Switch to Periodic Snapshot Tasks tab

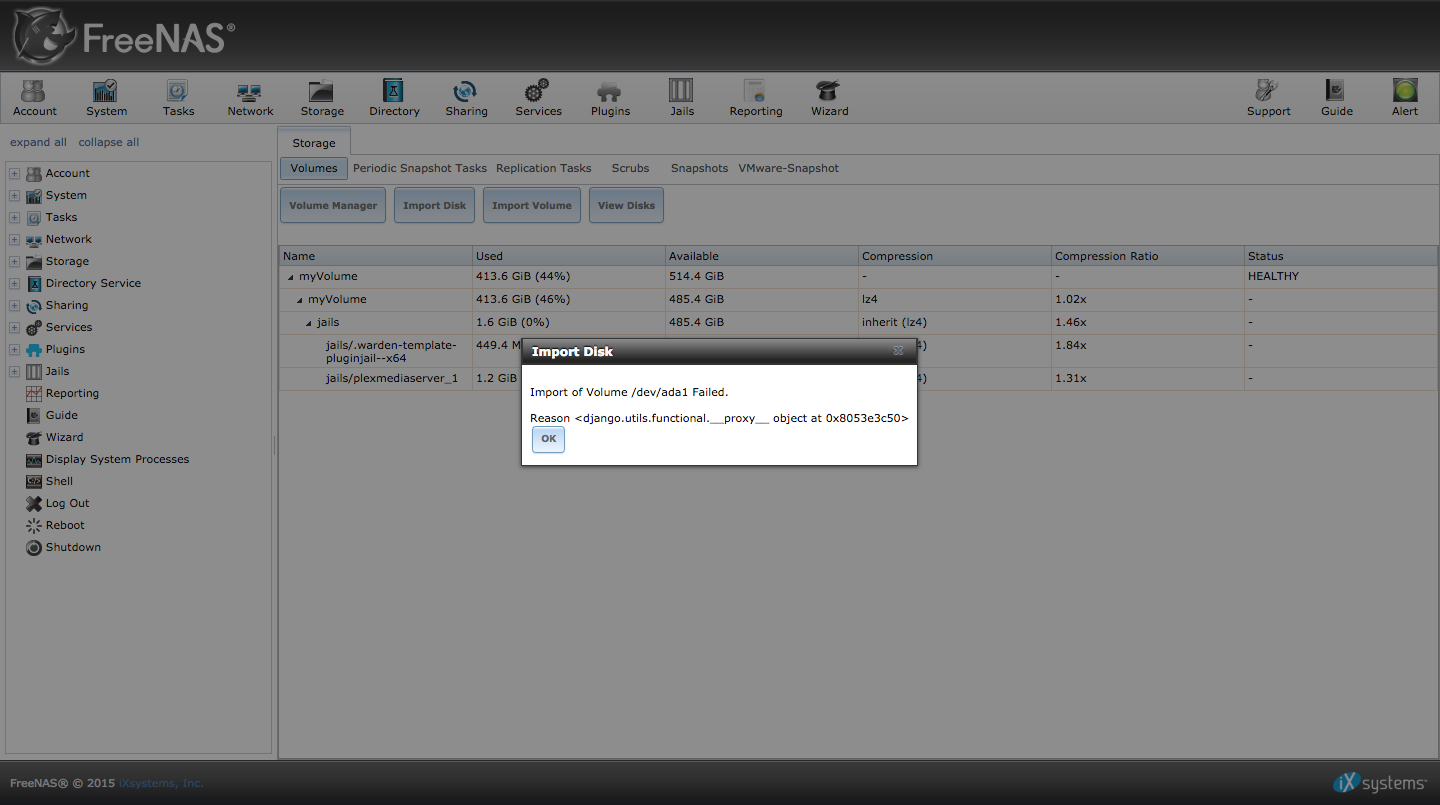(419, 168)
